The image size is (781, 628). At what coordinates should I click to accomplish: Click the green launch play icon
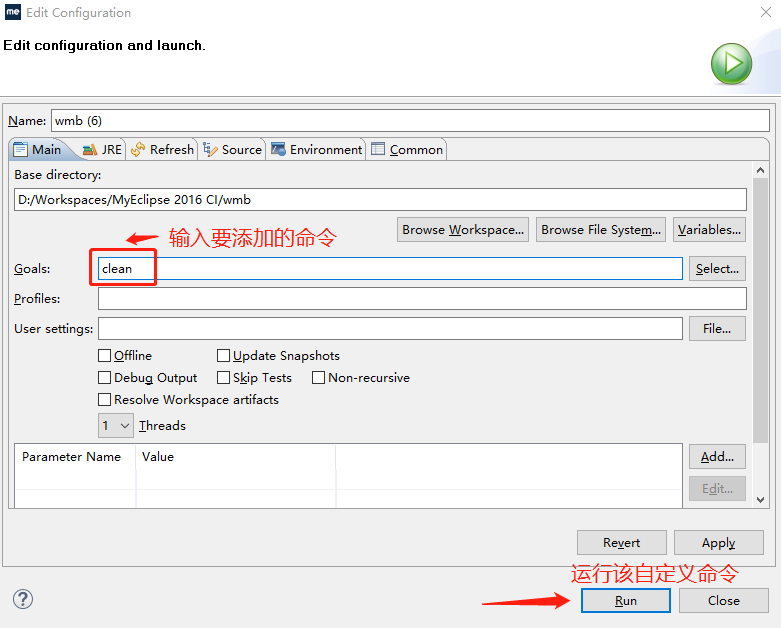(731, 64)
